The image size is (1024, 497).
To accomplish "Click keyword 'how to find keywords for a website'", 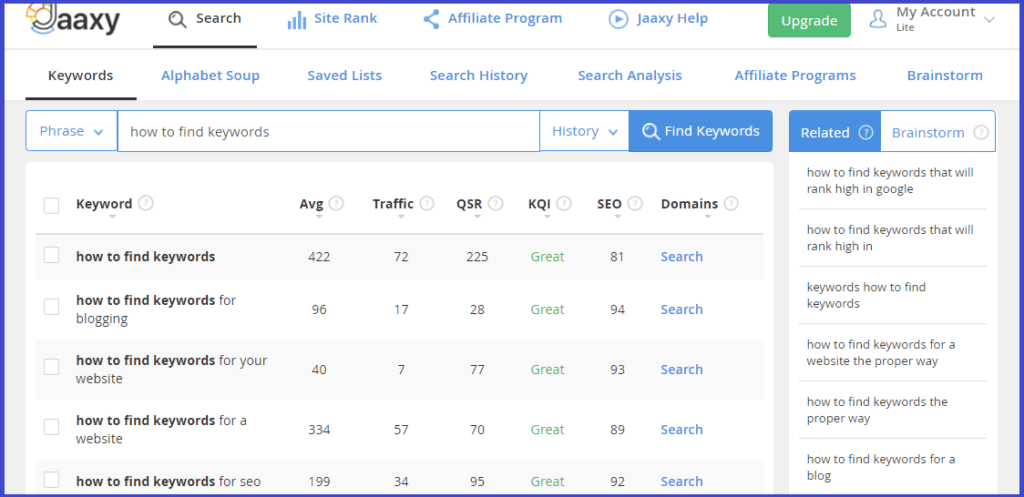I will pos(161,430).
